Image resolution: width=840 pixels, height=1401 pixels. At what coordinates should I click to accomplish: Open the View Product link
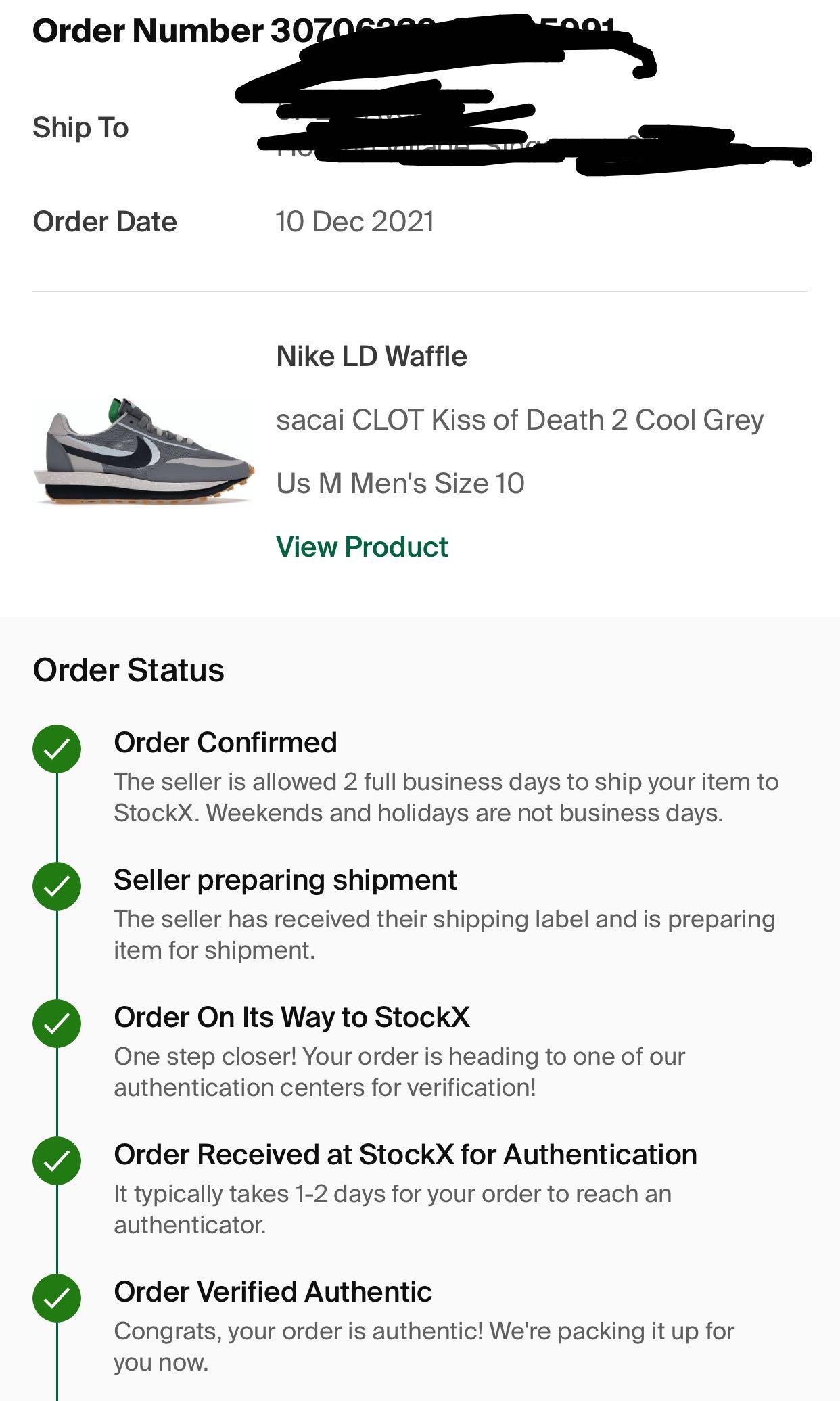pyautogui.click(x=361, y=546)
